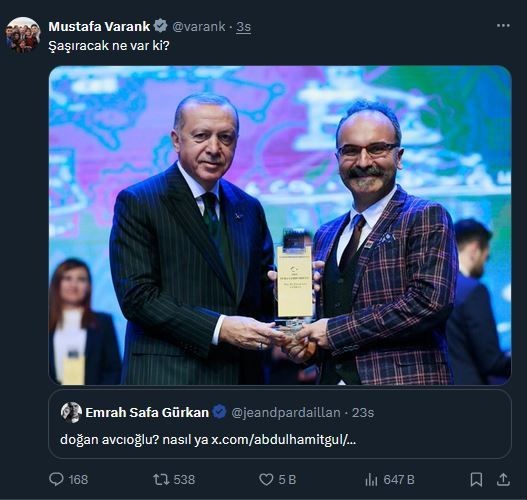
Task: Click Mustafa Varank's verified badge
Action: 161,26
